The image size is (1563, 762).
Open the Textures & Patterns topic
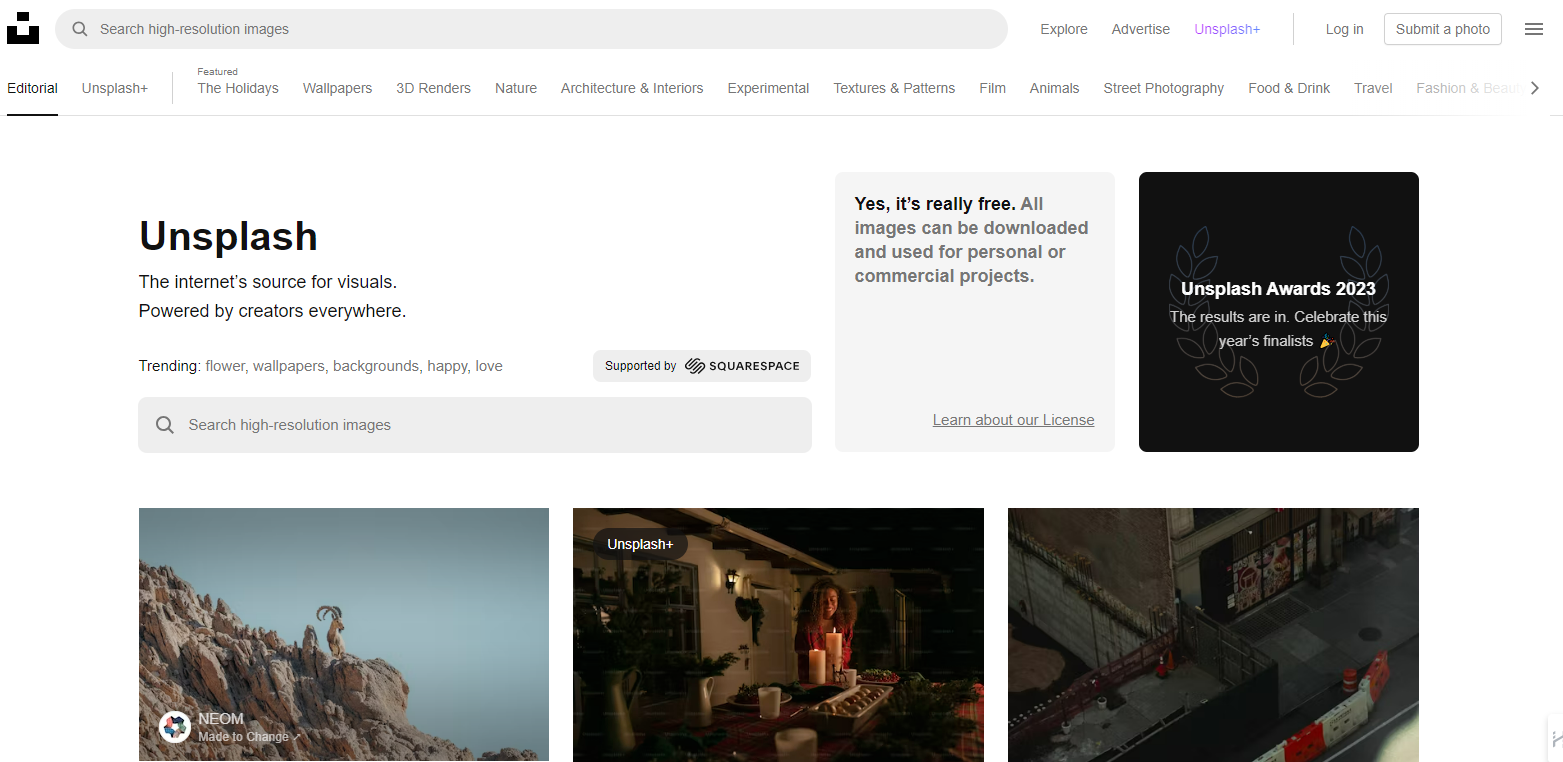894,88
